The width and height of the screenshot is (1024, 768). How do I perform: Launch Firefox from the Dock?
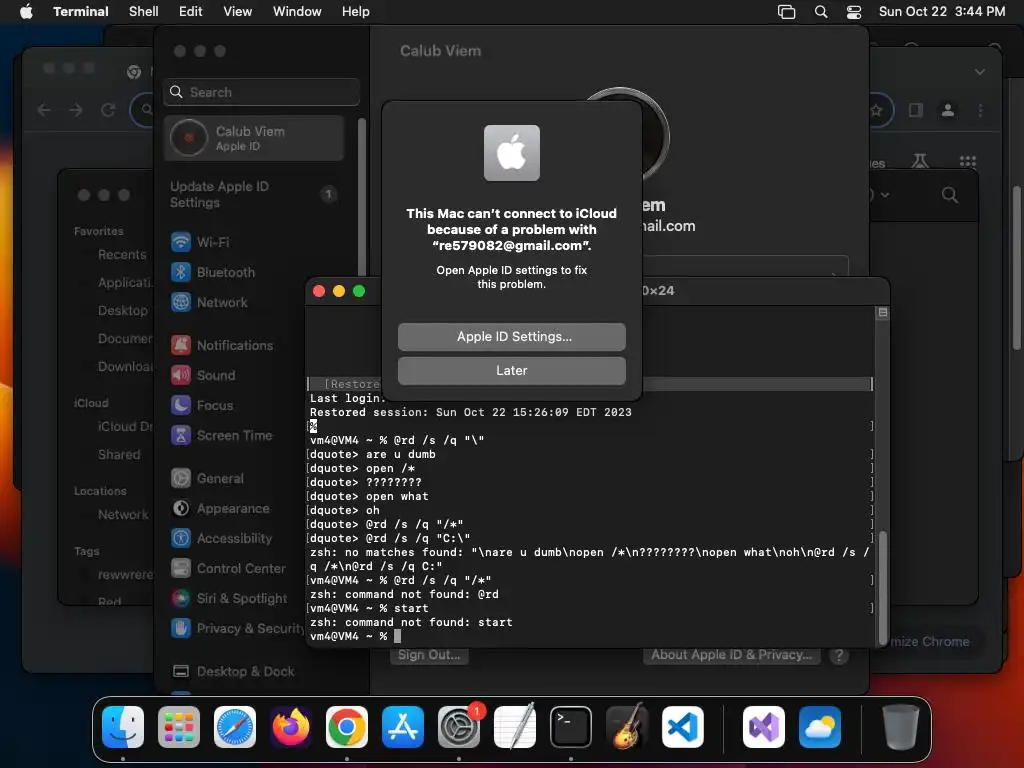(291, 727)
